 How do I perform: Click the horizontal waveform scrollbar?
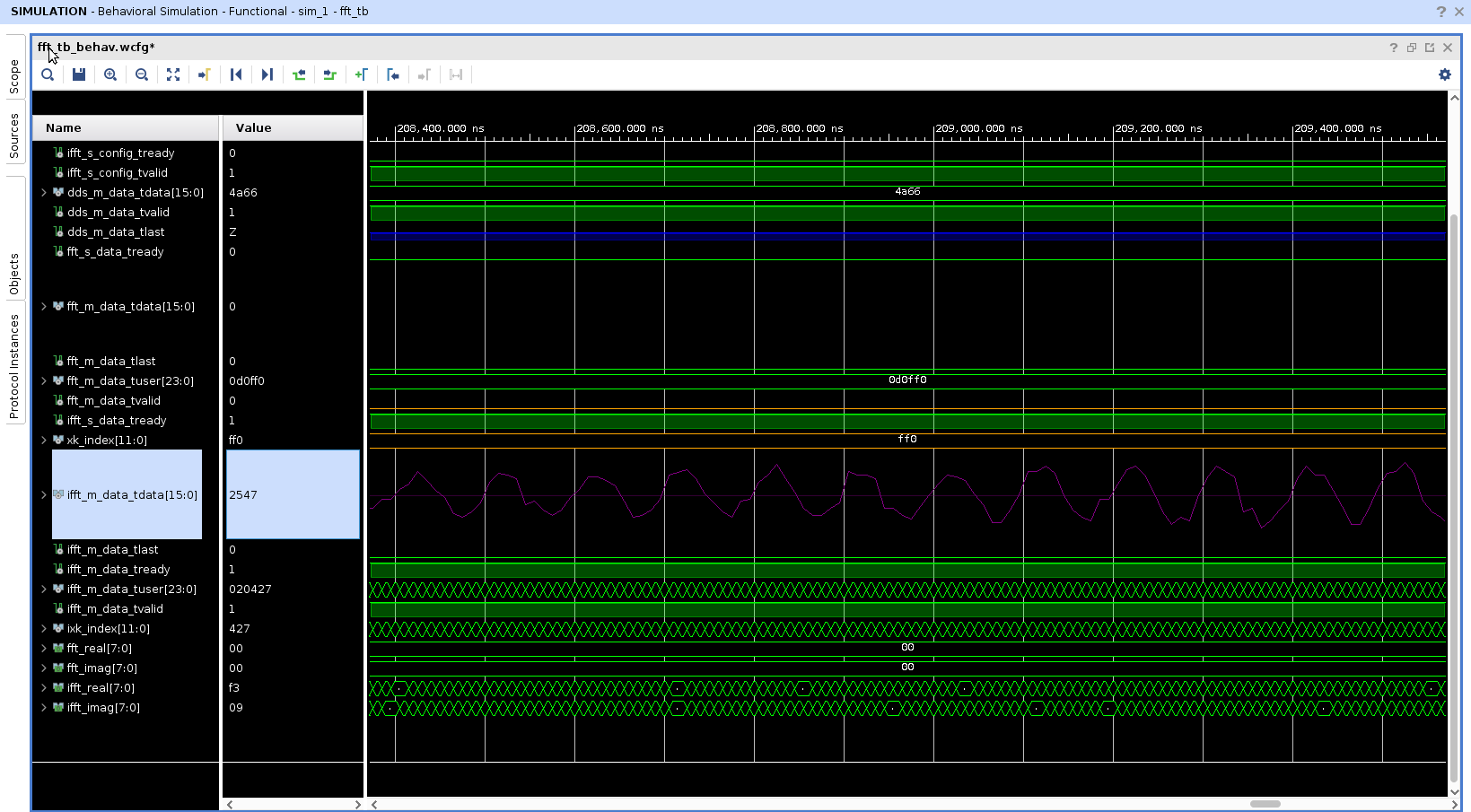click(x=1265, y=805)
